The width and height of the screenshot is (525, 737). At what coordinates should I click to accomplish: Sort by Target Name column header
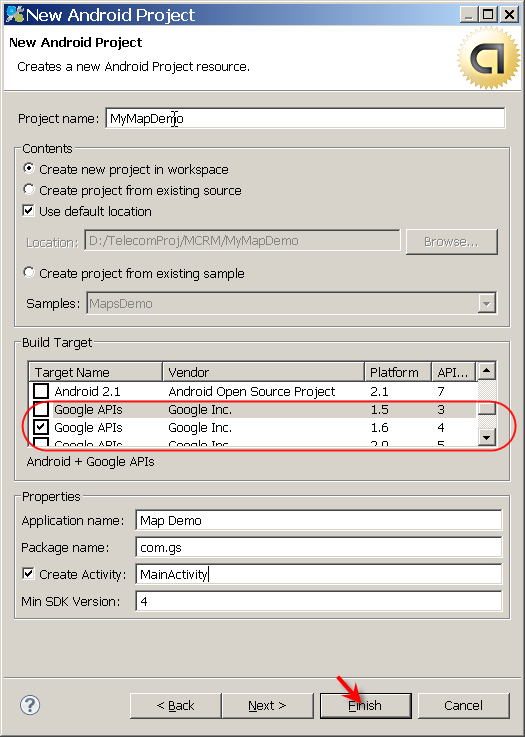[95, 372]
